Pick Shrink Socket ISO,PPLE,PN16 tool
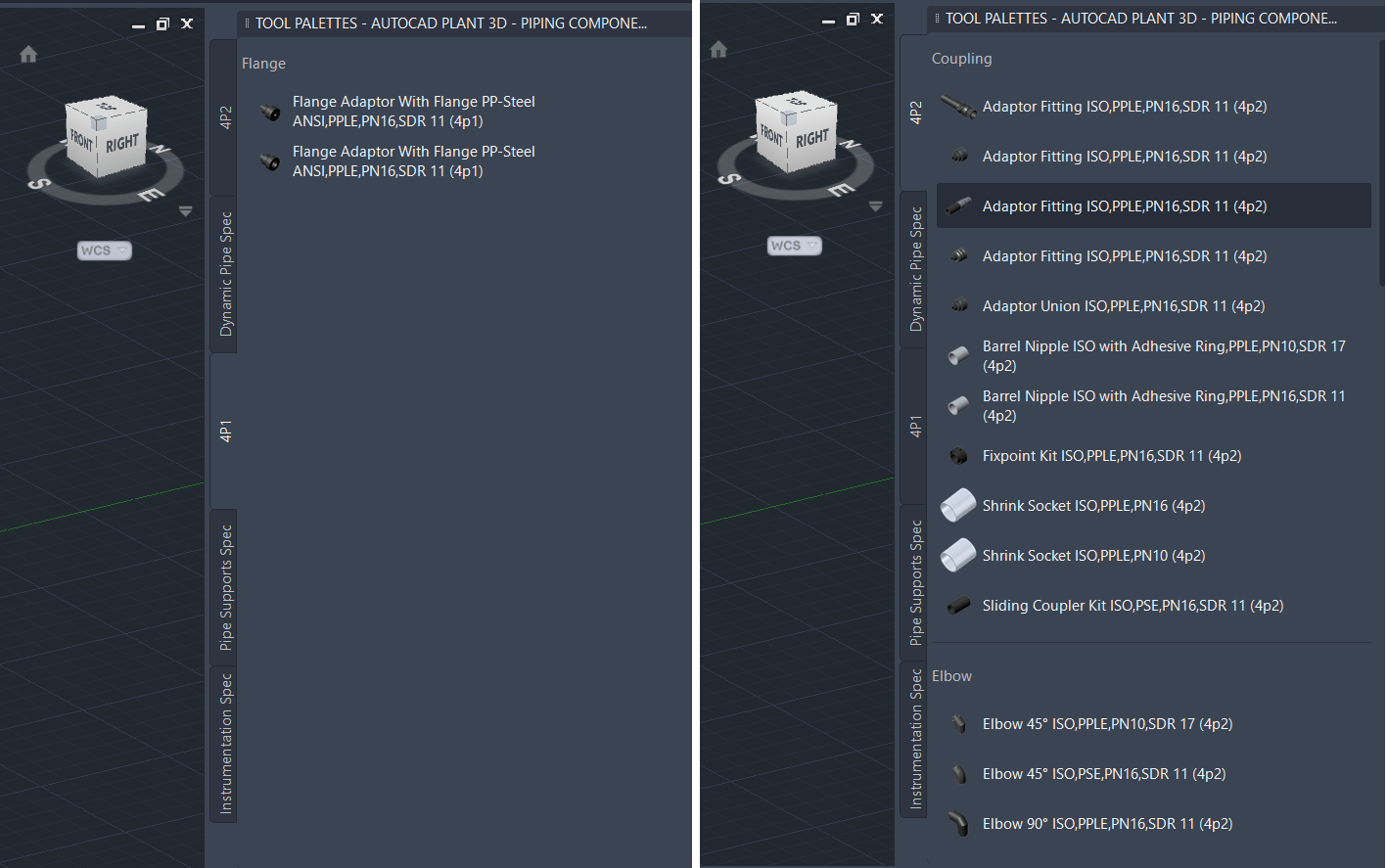1387x868 pixels. (1154, 506)
